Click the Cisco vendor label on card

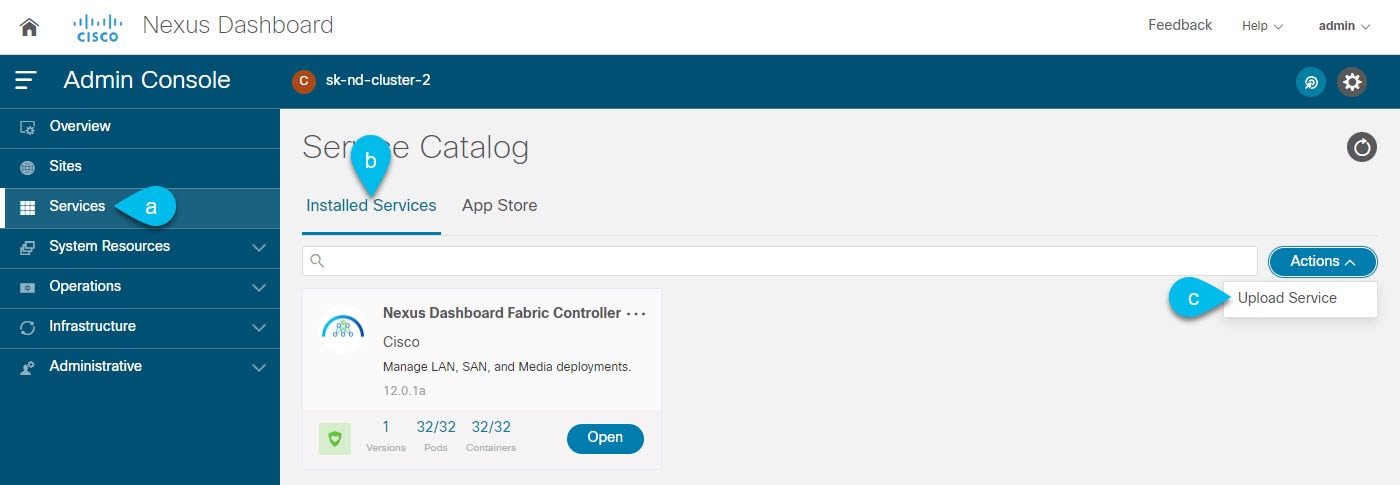[x=401, y=342]
